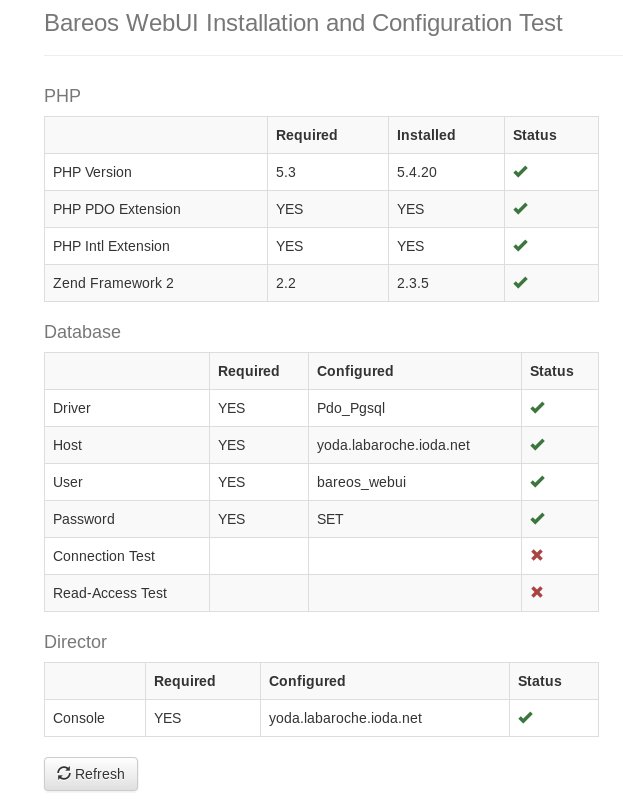623x808 pixels.
Task: Click the Director section heading
Action: [x=75, y=641]
